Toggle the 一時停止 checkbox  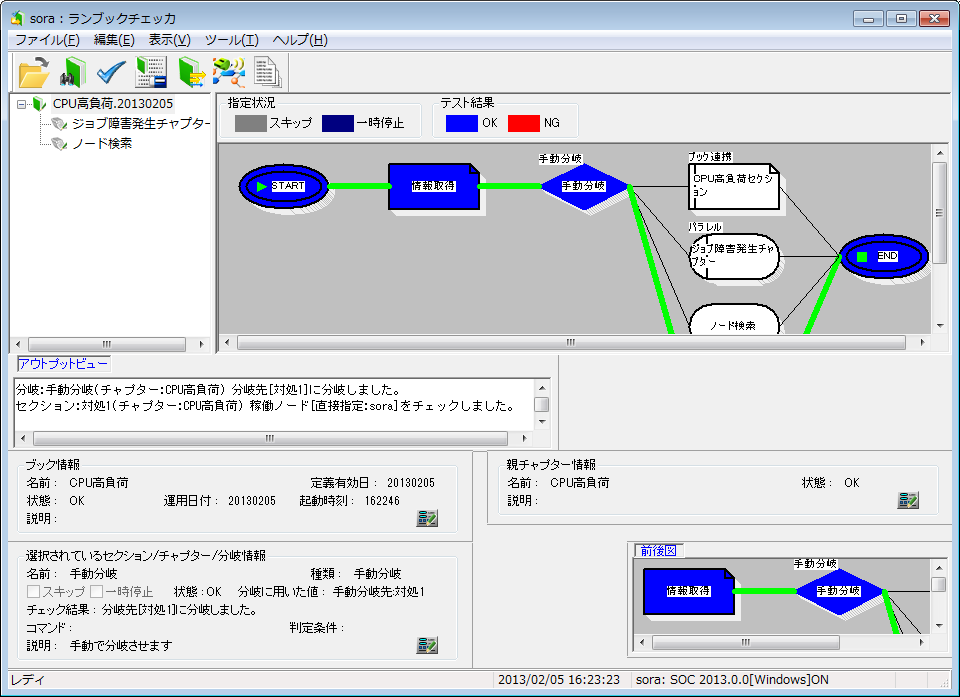pyautogui.click(x=96, y=592)
